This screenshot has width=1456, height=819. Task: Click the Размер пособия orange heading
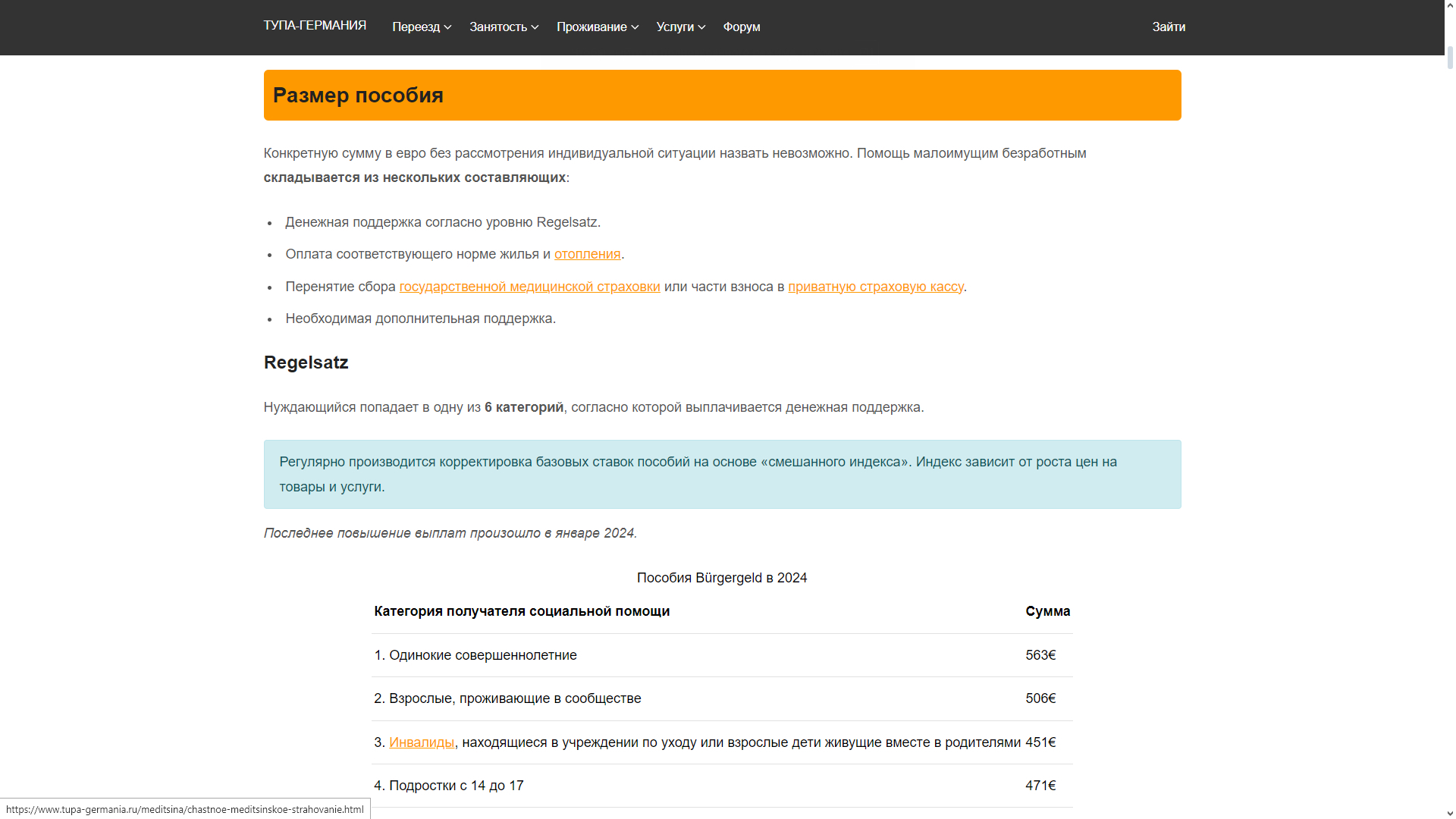tap(358, 96)
